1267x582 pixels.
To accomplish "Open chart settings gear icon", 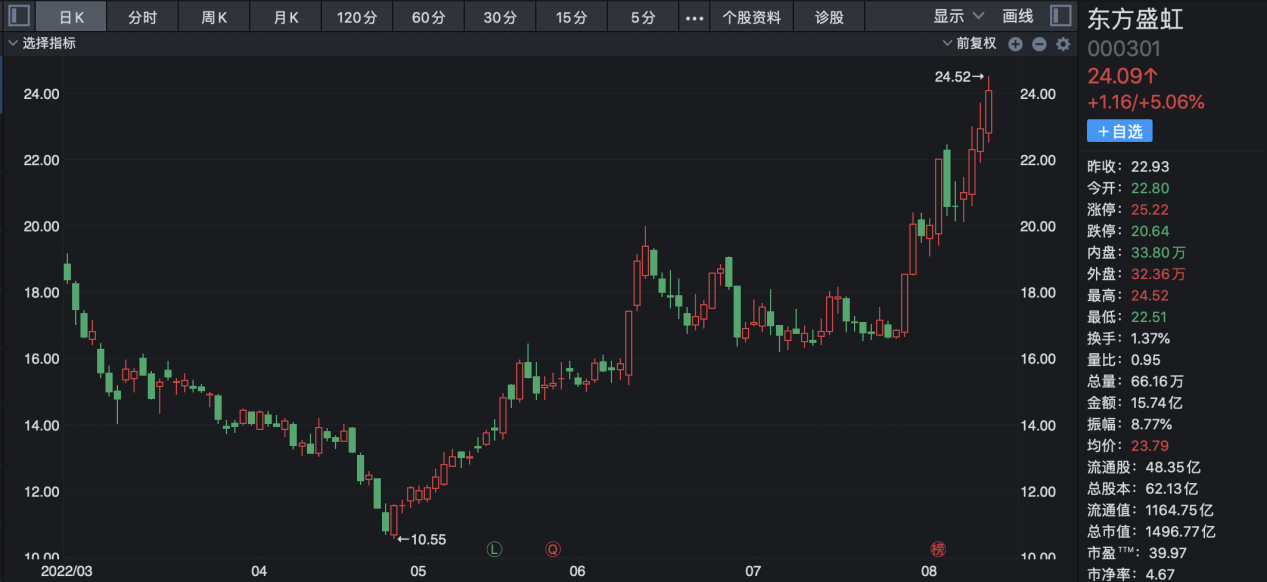I will [1063, 44].
